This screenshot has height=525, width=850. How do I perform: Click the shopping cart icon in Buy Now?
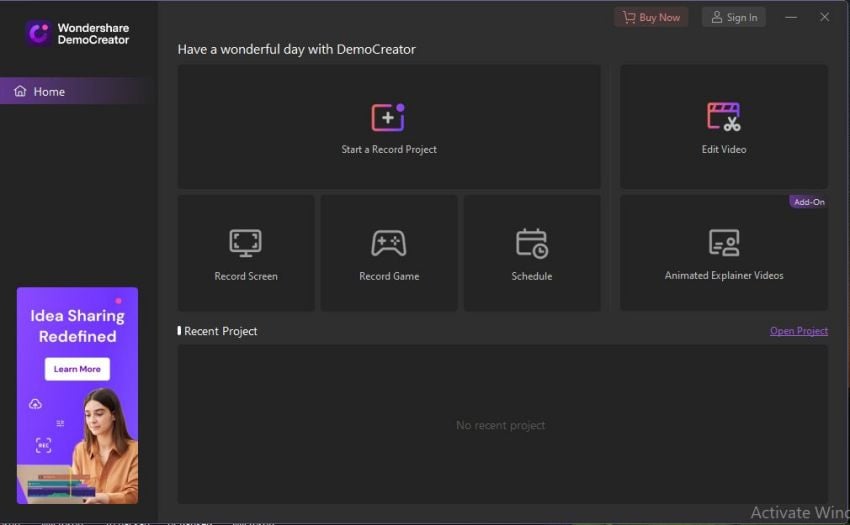629,17
